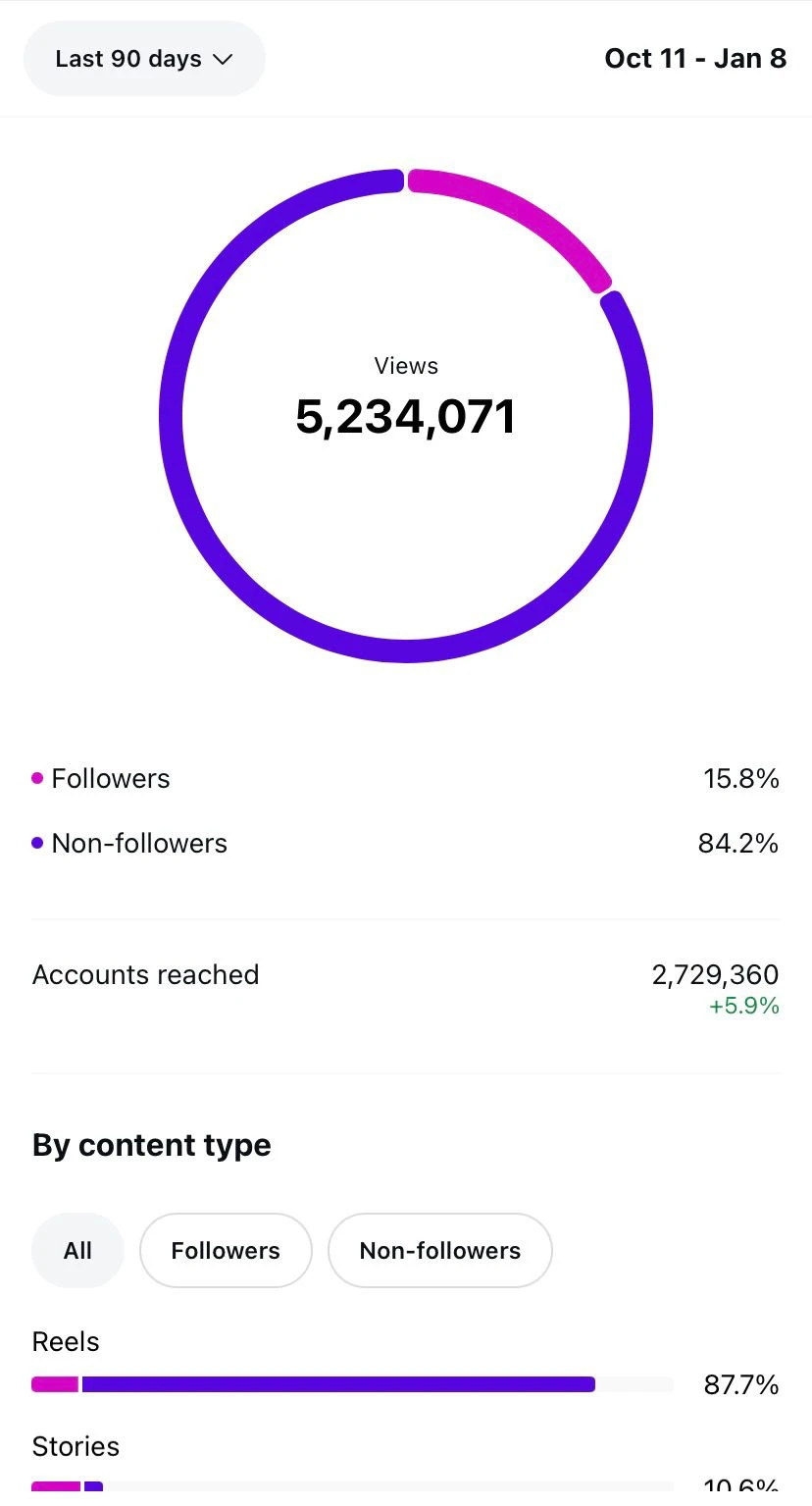Open the Reels content type breakdown

[x=65, y=1340]
